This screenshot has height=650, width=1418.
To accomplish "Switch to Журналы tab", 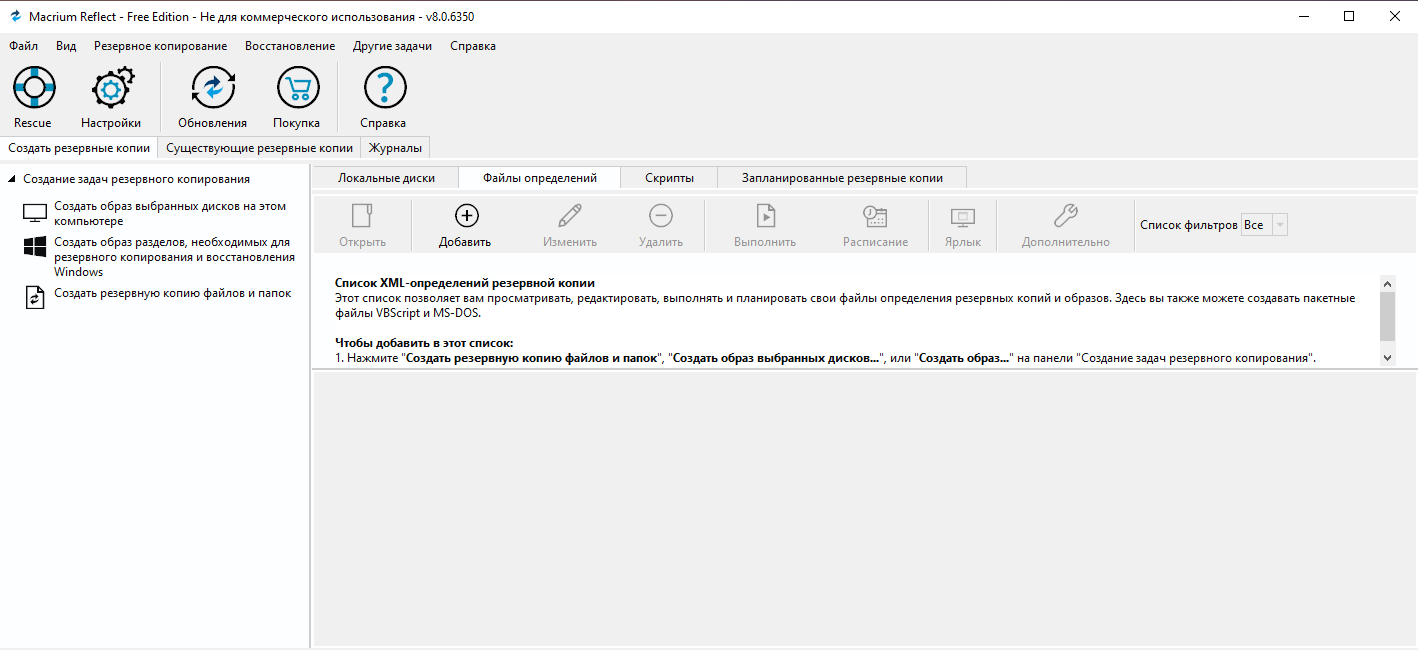I will point(395,148).
